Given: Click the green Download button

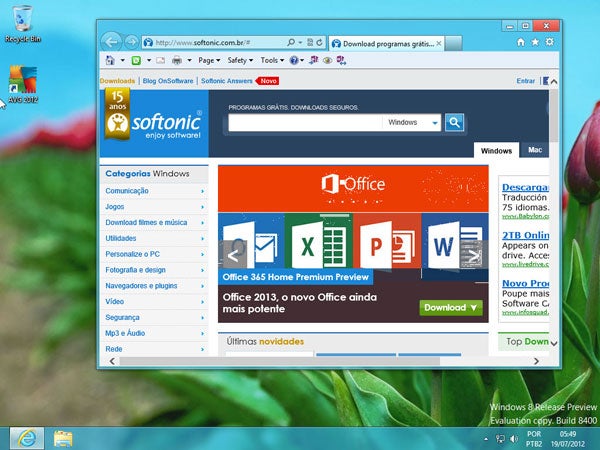Looking at the screenshot, I should click(451, 307).
